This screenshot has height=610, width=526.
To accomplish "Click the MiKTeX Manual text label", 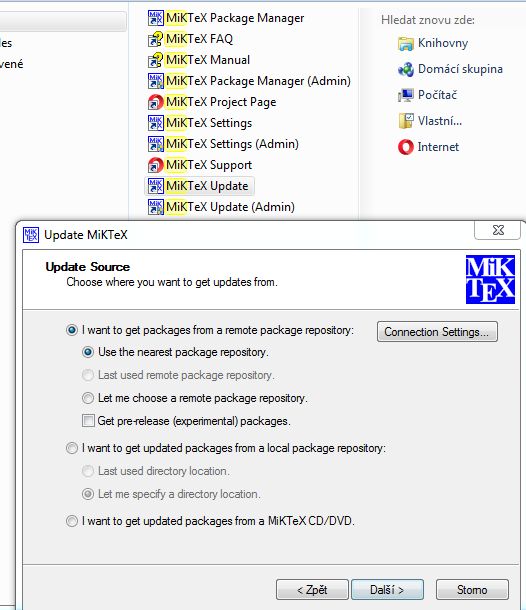I will [x=208, y=60].
